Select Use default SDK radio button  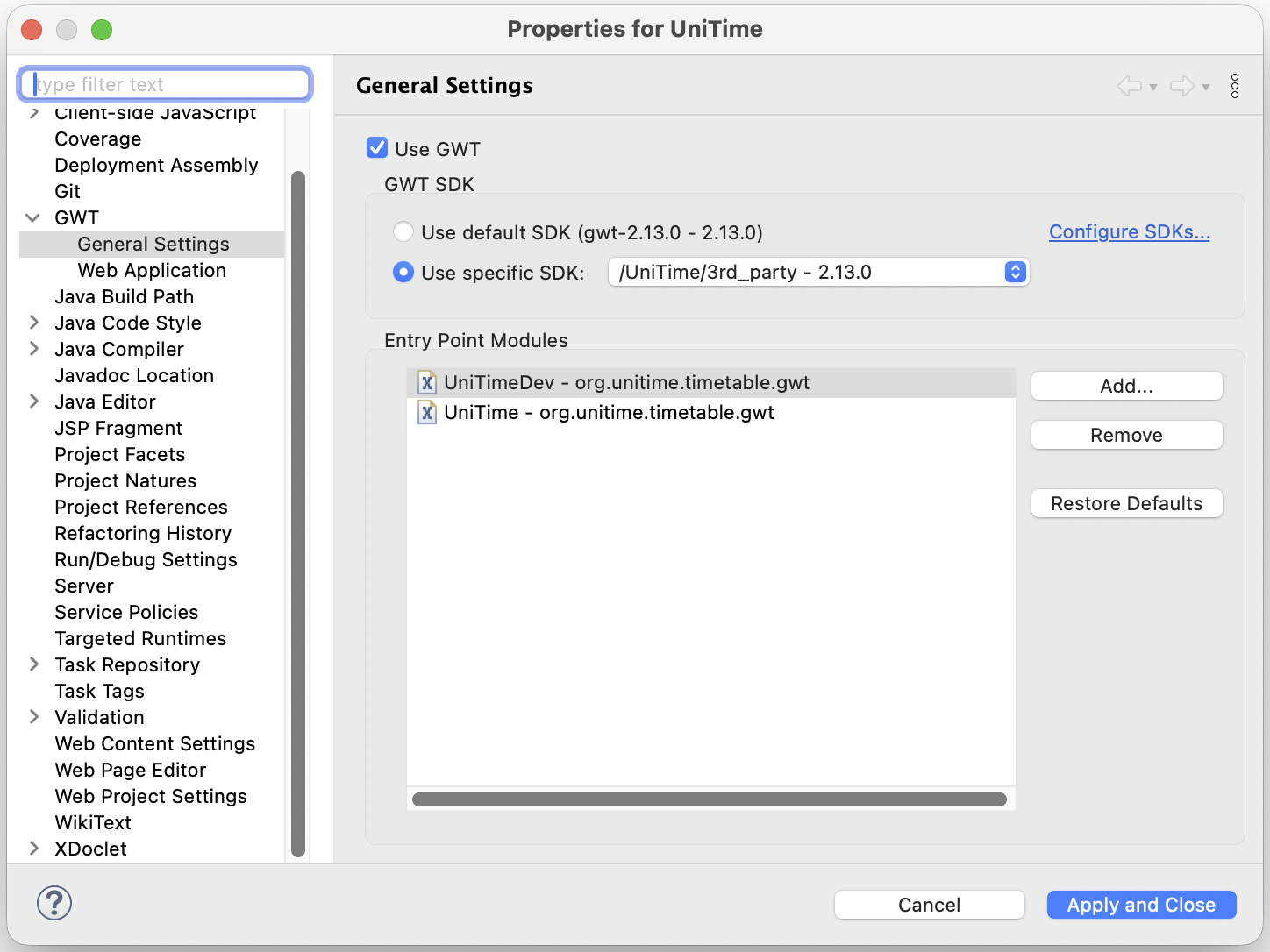coord(403,231)
